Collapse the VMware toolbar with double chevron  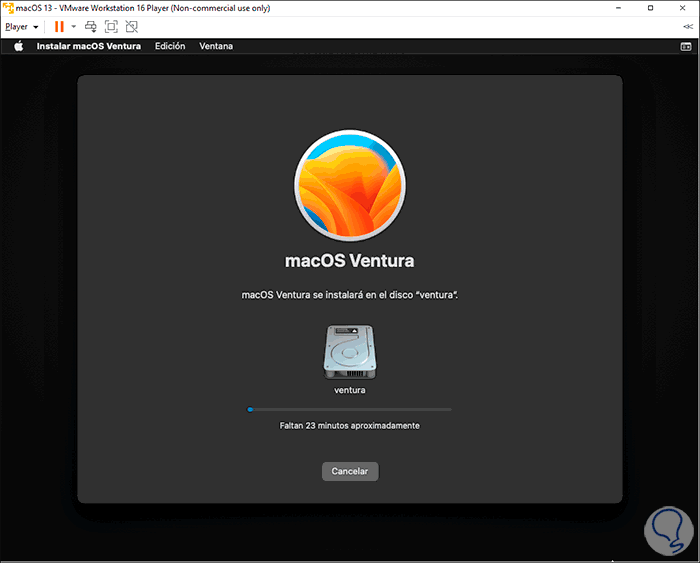(688, 27)
